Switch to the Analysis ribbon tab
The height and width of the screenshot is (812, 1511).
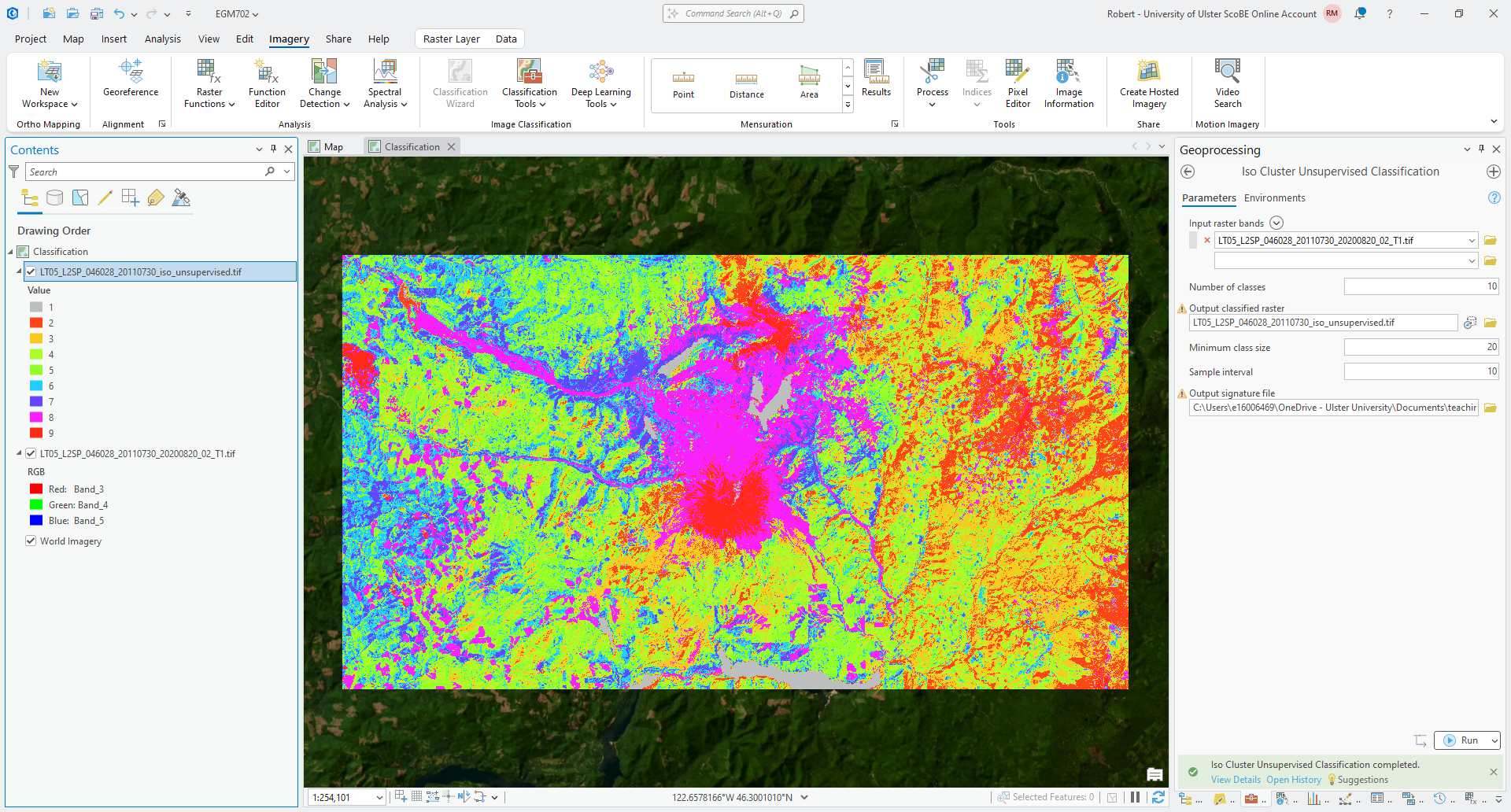pos(162,39)
